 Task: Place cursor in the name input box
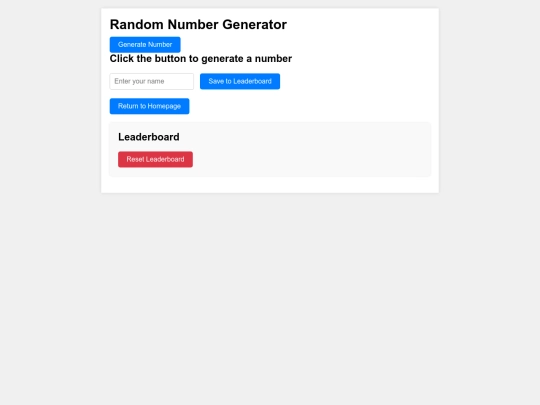pyautogui.click(x=152, y=81)
